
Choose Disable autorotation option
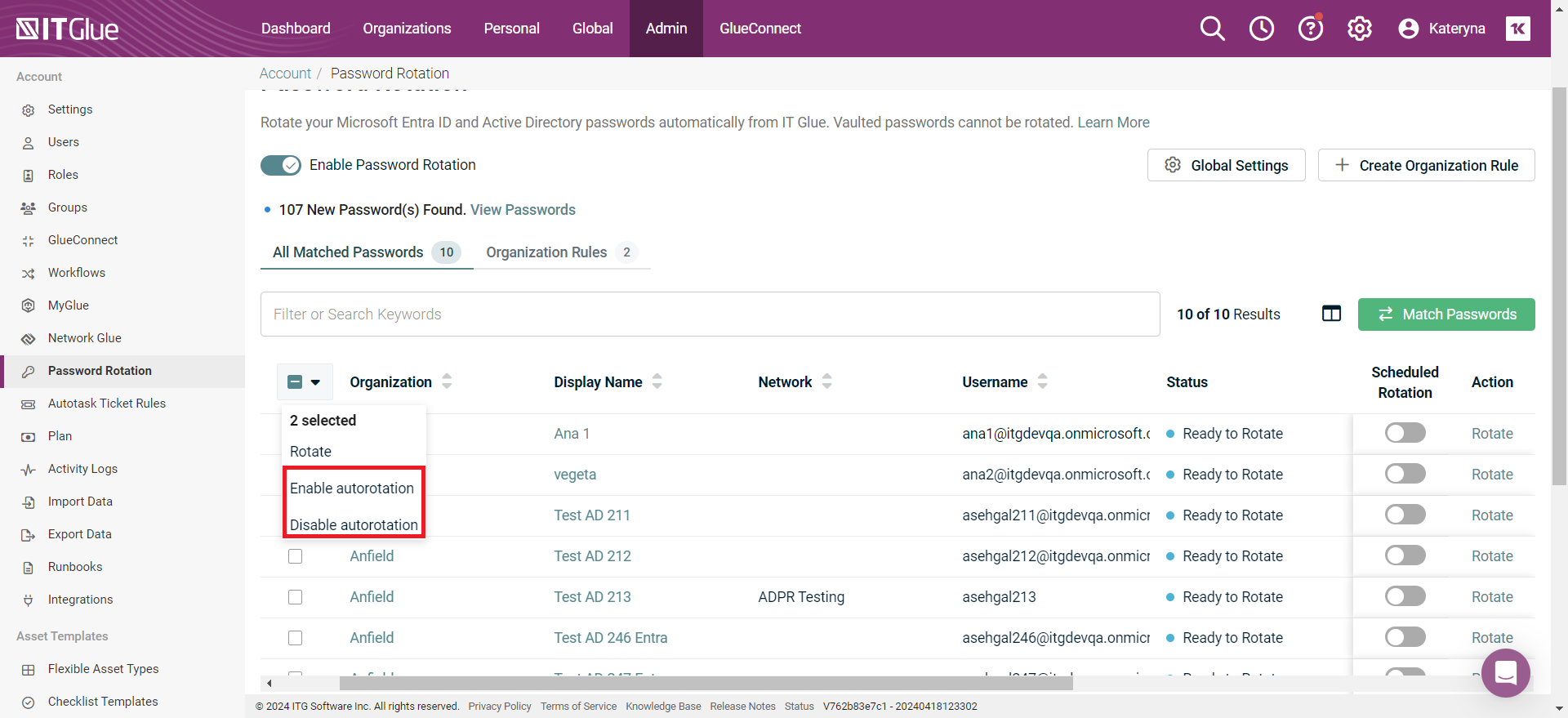coord(354,524)
